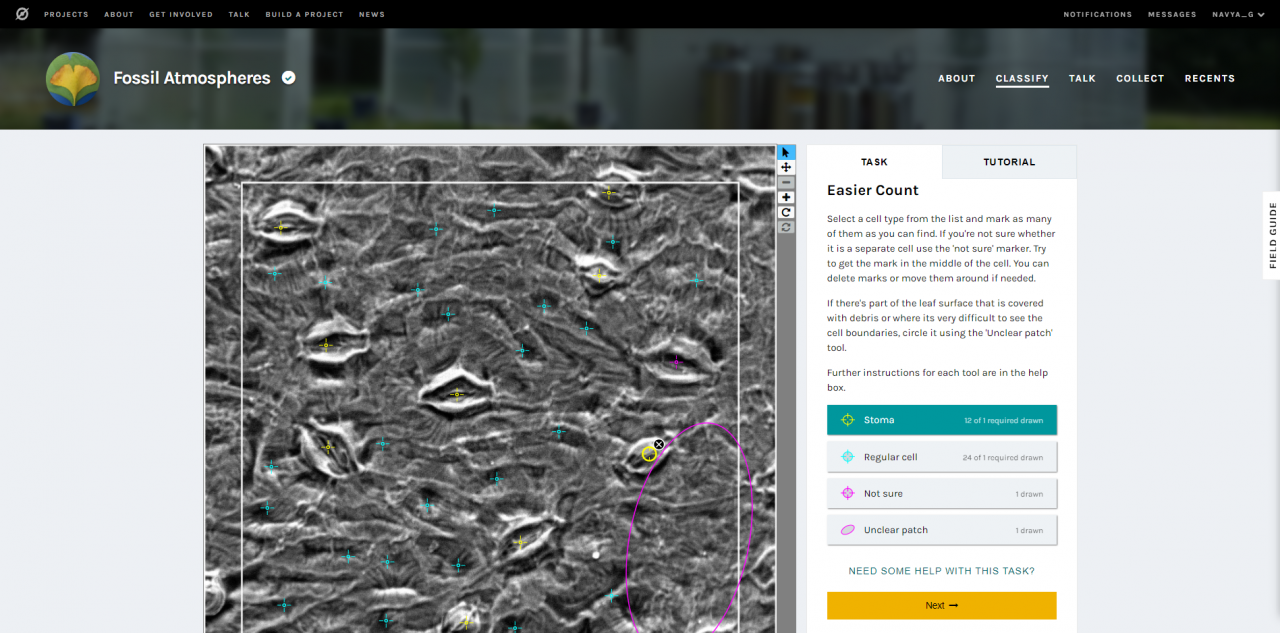Open 'Need some help with this task?'
Viewport: 1280px width, 633px height.
[942, 571]
